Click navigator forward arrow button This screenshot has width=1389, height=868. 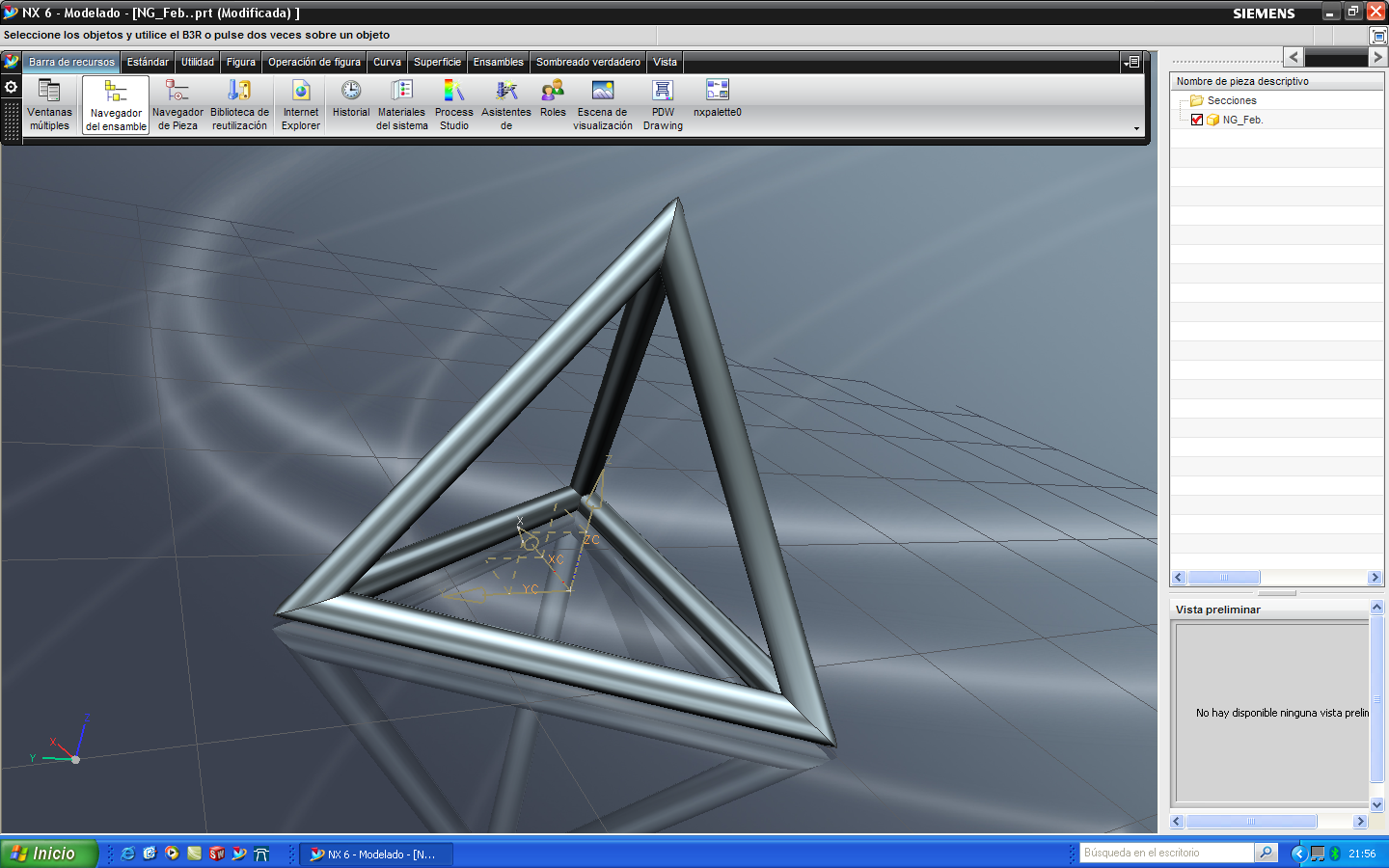(x=1378, y=57)
